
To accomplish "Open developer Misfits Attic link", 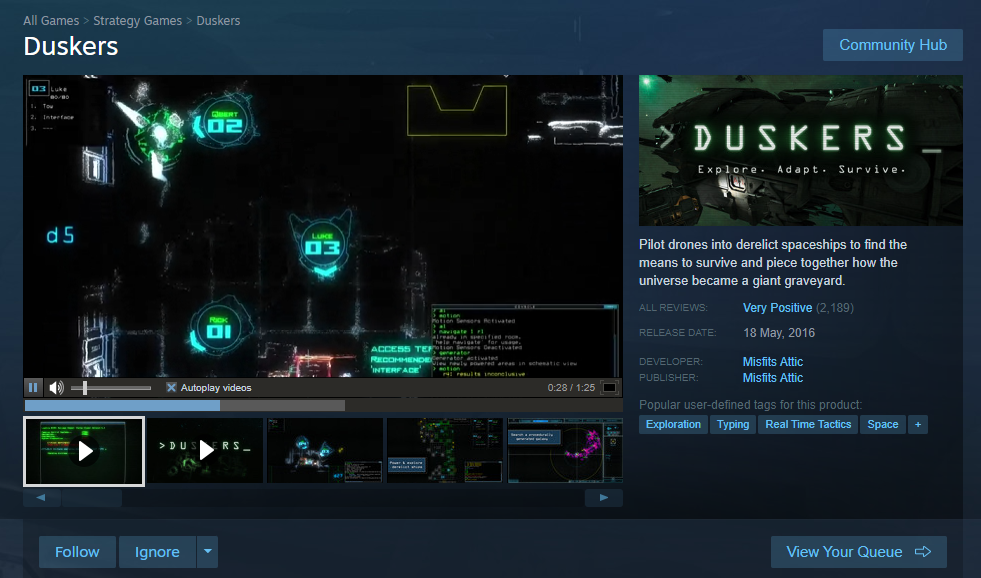I will click(773, 362).
